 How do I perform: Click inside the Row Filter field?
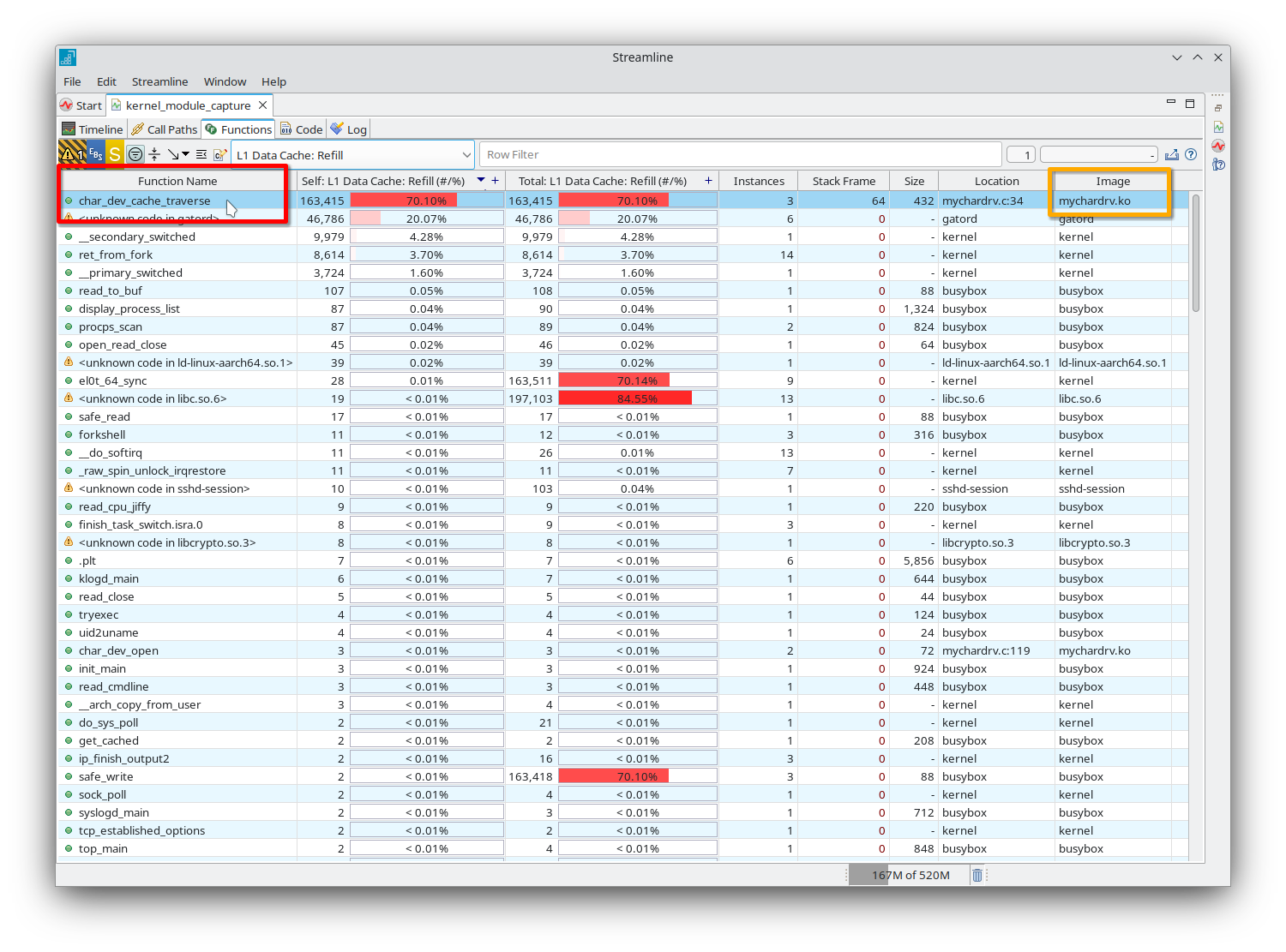click(x=737, y=154)
